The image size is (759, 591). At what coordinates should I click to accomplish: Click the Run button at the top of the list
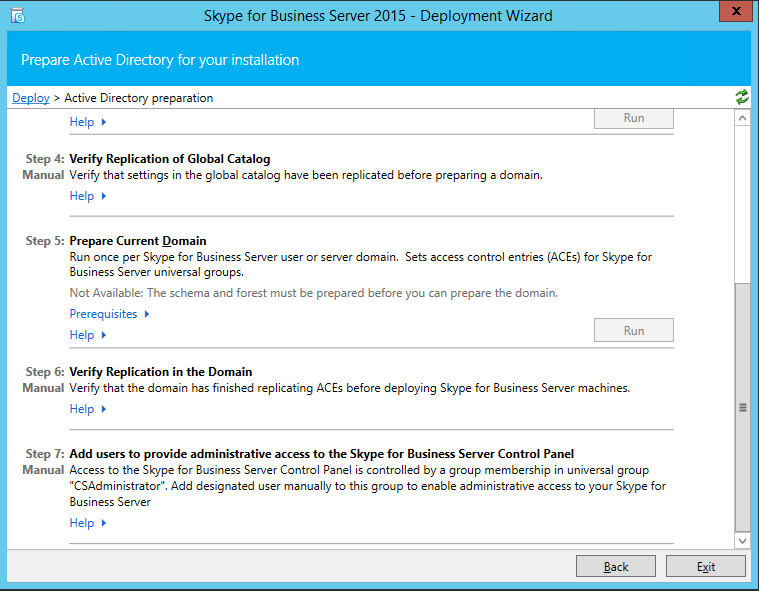633,118
